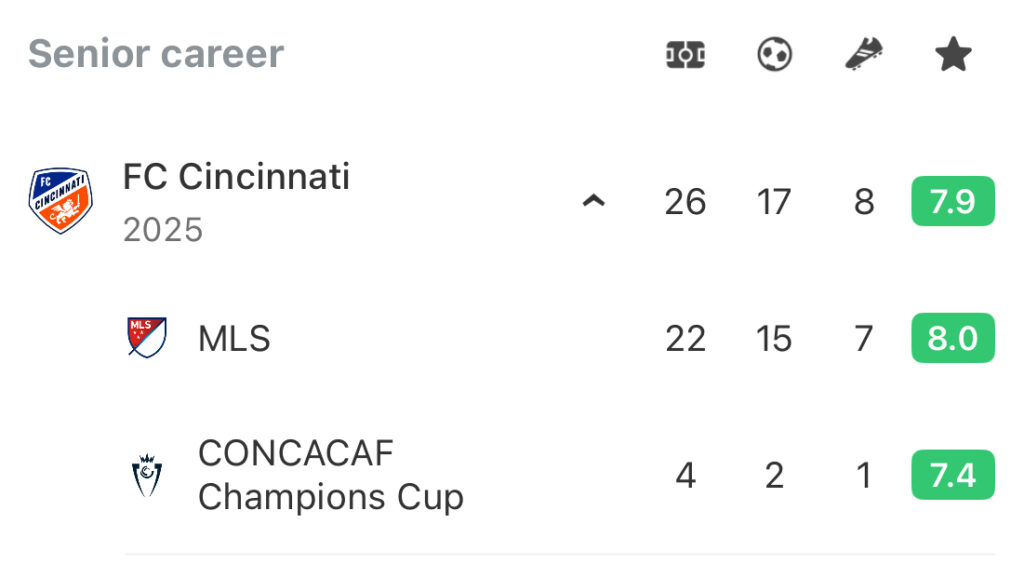This screenshot has width=1024, height=578.
Task: Click the 17 total goals value
Action: [774, 202]
